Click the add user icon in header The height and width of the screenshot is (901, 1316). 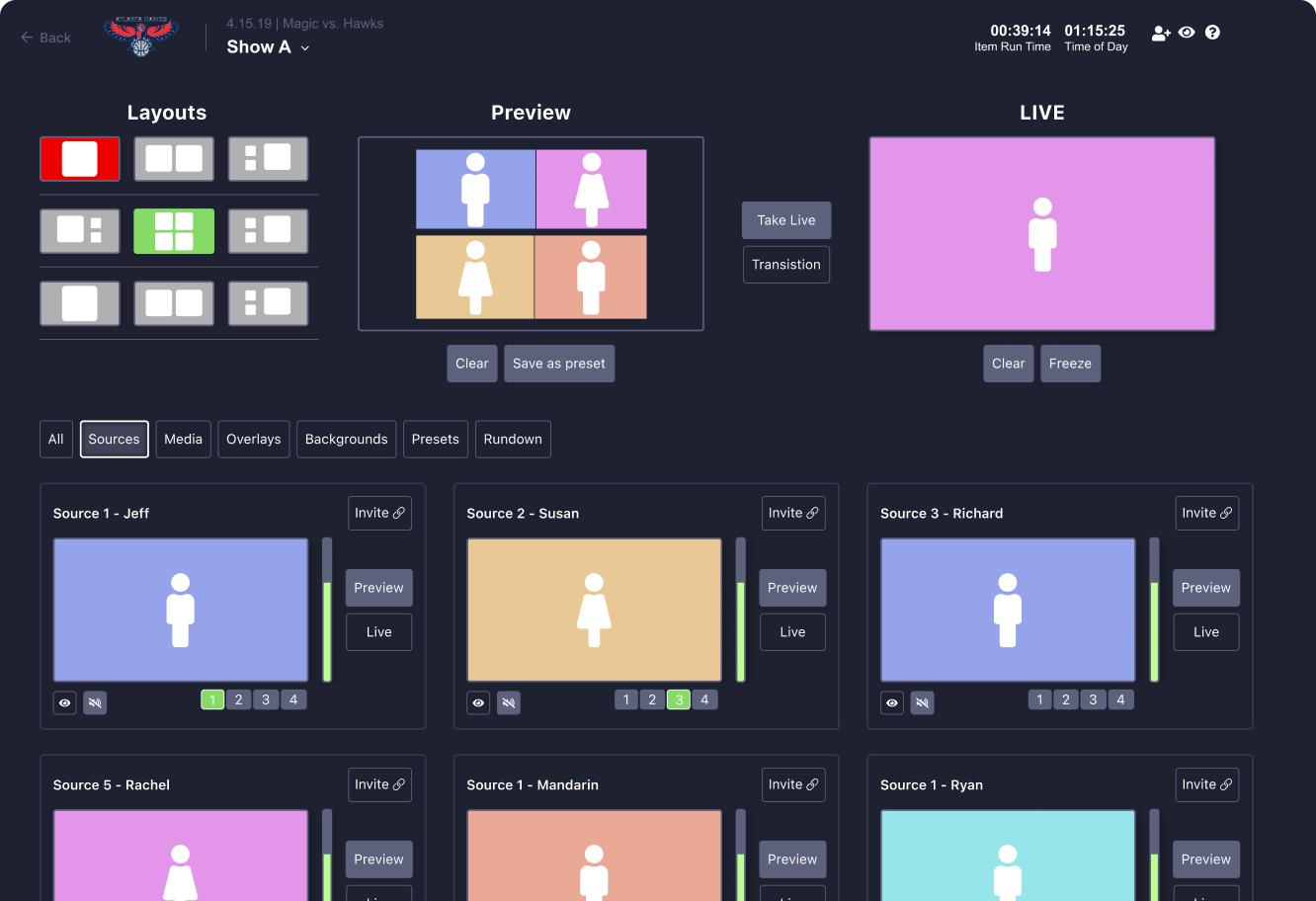[x=1161, y=33]
